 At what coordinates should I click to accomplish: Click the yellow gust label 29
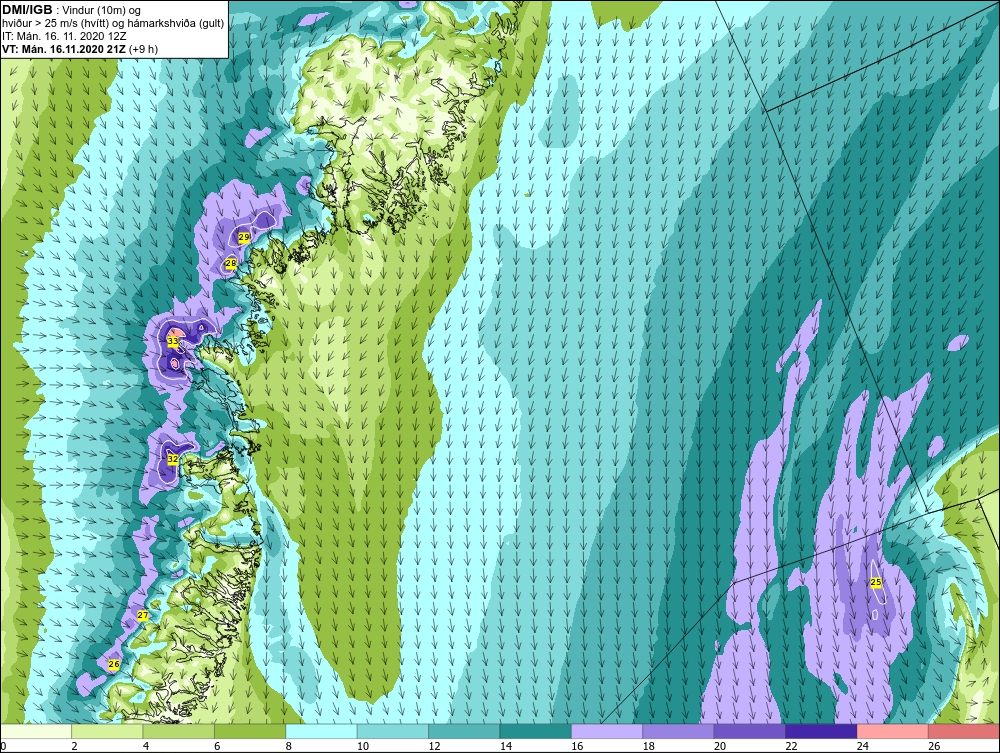(244, 237)
